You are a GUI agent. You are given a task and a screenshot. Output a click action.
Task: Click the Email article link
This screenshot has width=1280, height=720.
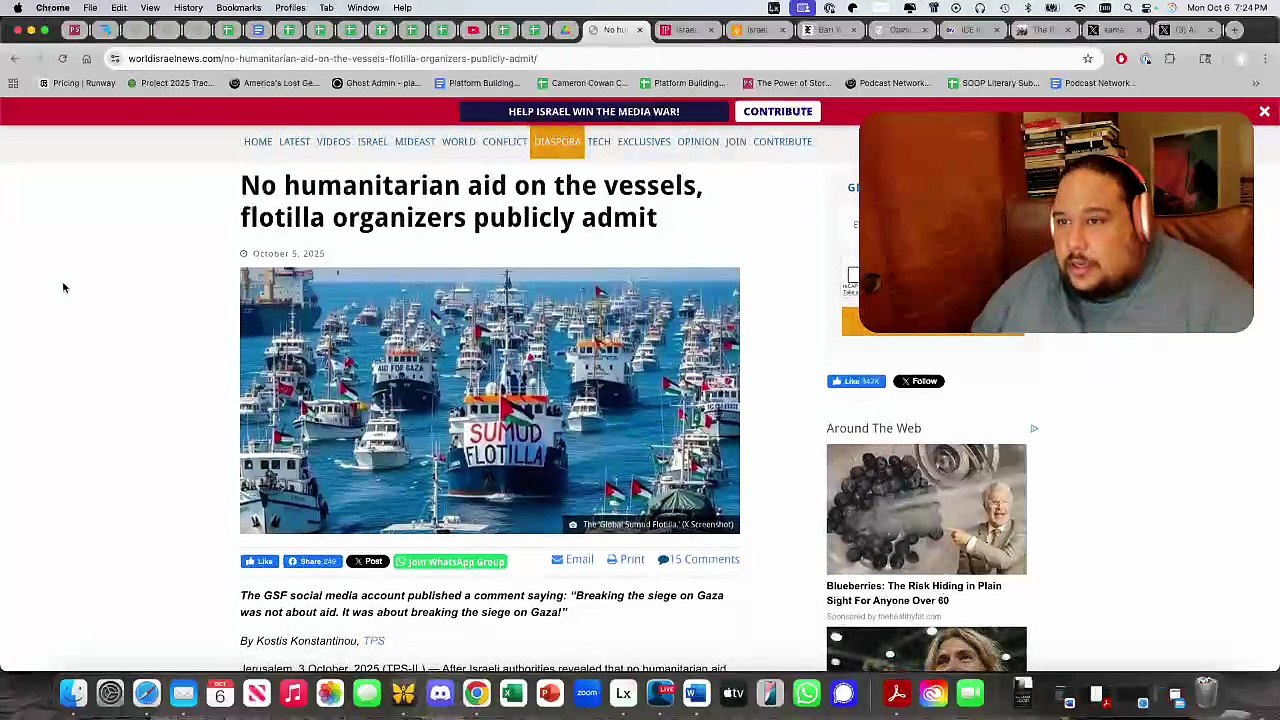click(573, 560)
